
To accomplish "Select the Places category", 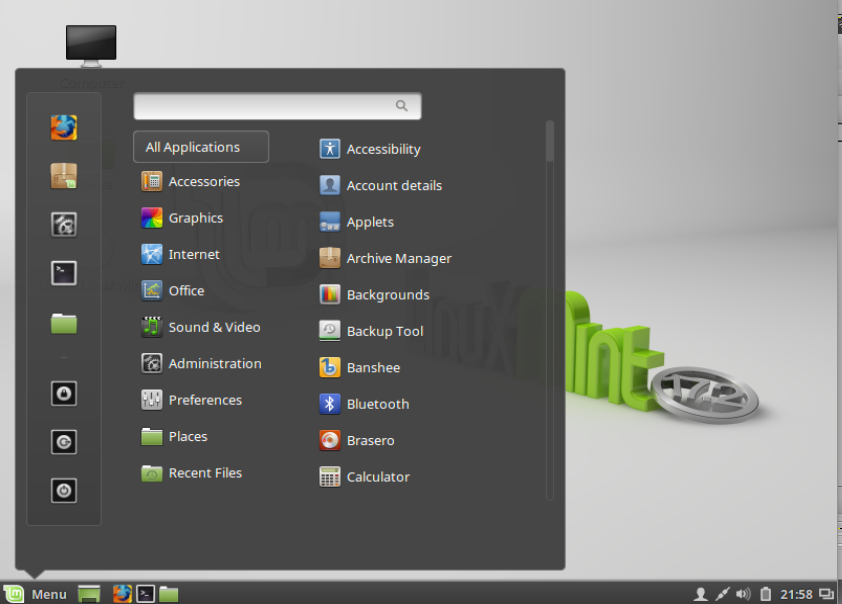I will pyautogui.click(x=175, y=436).
